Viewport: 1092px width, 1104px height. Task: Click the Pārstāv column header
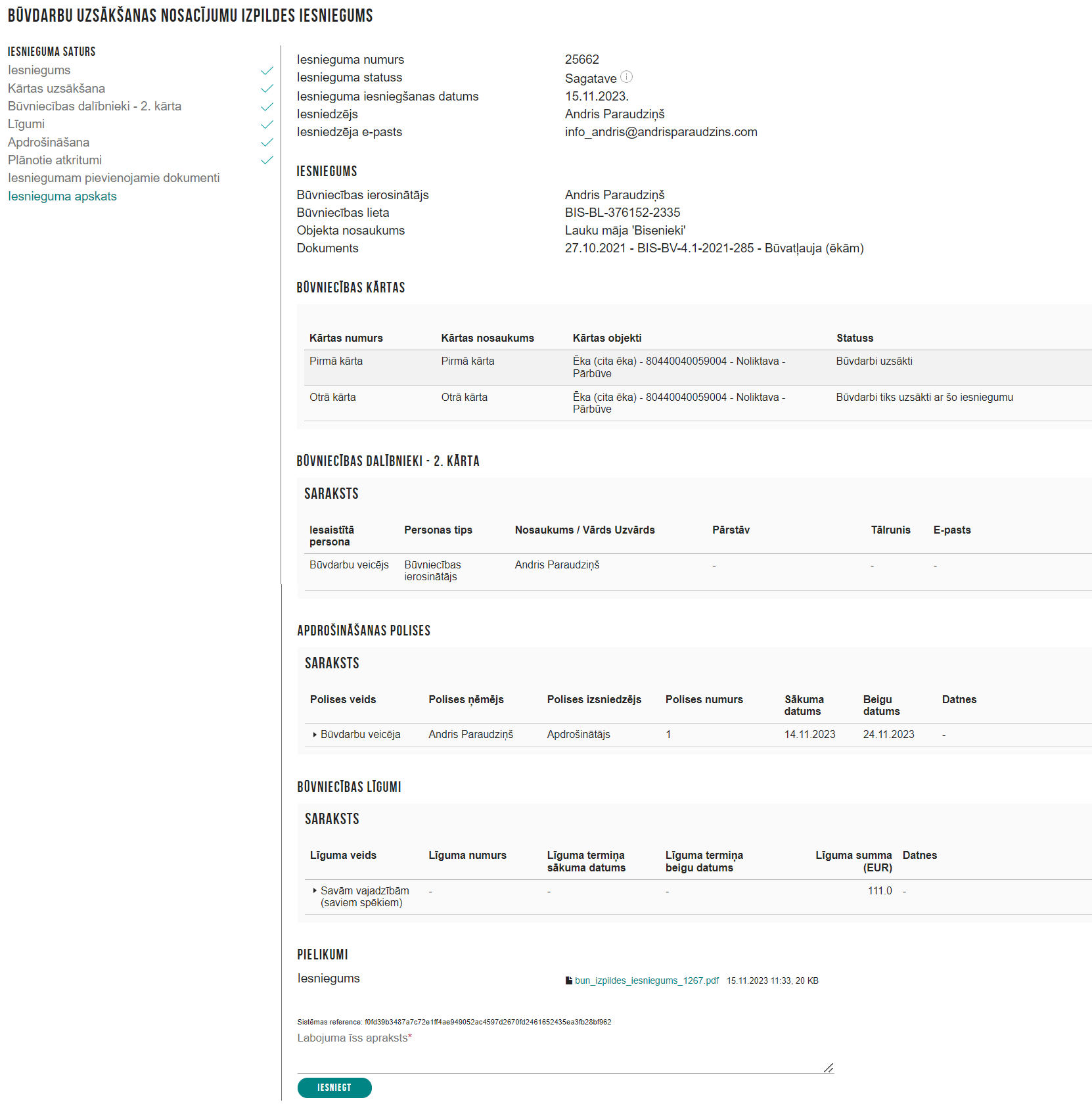731,530
